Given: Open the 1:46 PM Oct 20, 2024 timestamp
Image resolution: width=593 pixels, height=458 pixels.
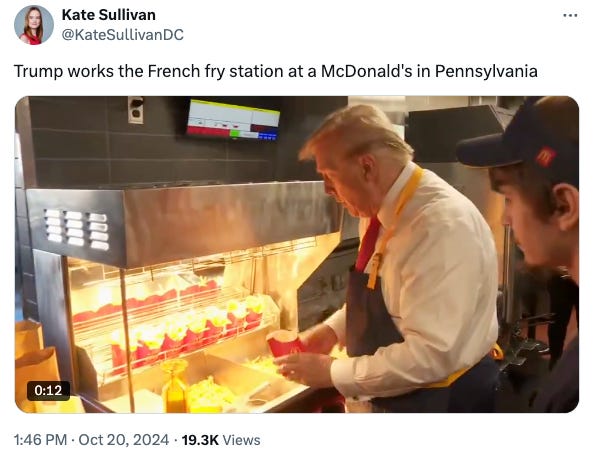Looking at the screenshot, I should click(x=91, y=440).
